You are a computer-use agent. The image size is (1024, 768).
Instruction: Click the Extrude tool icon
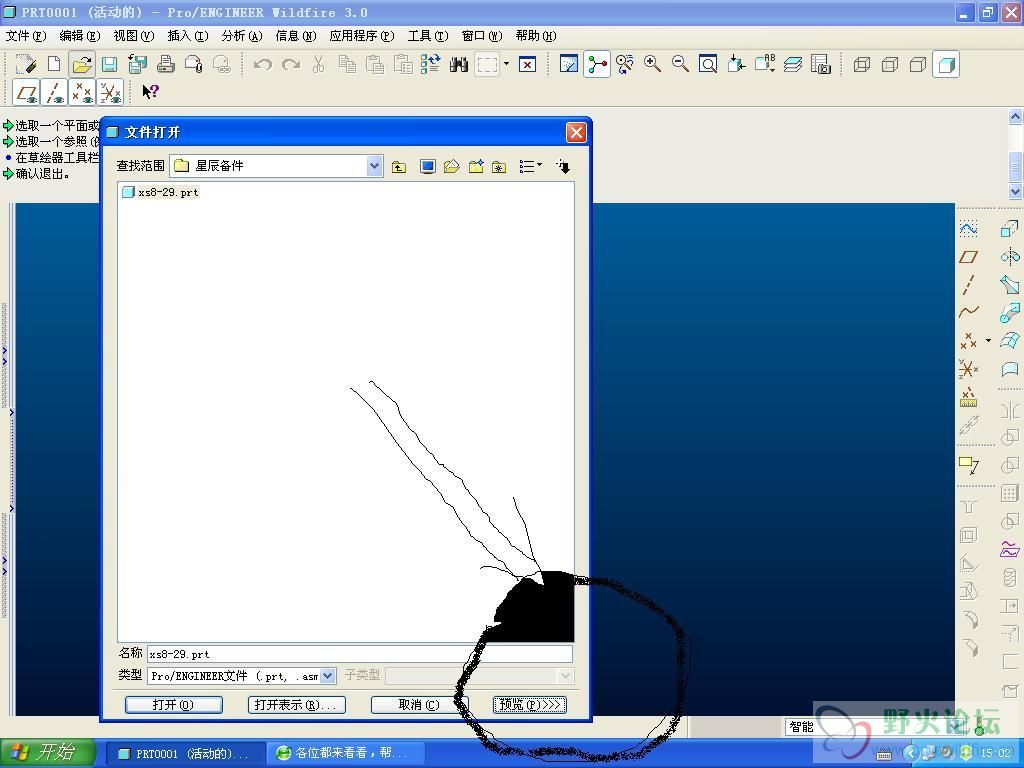pyautogui.click(x=1010, y=229)
